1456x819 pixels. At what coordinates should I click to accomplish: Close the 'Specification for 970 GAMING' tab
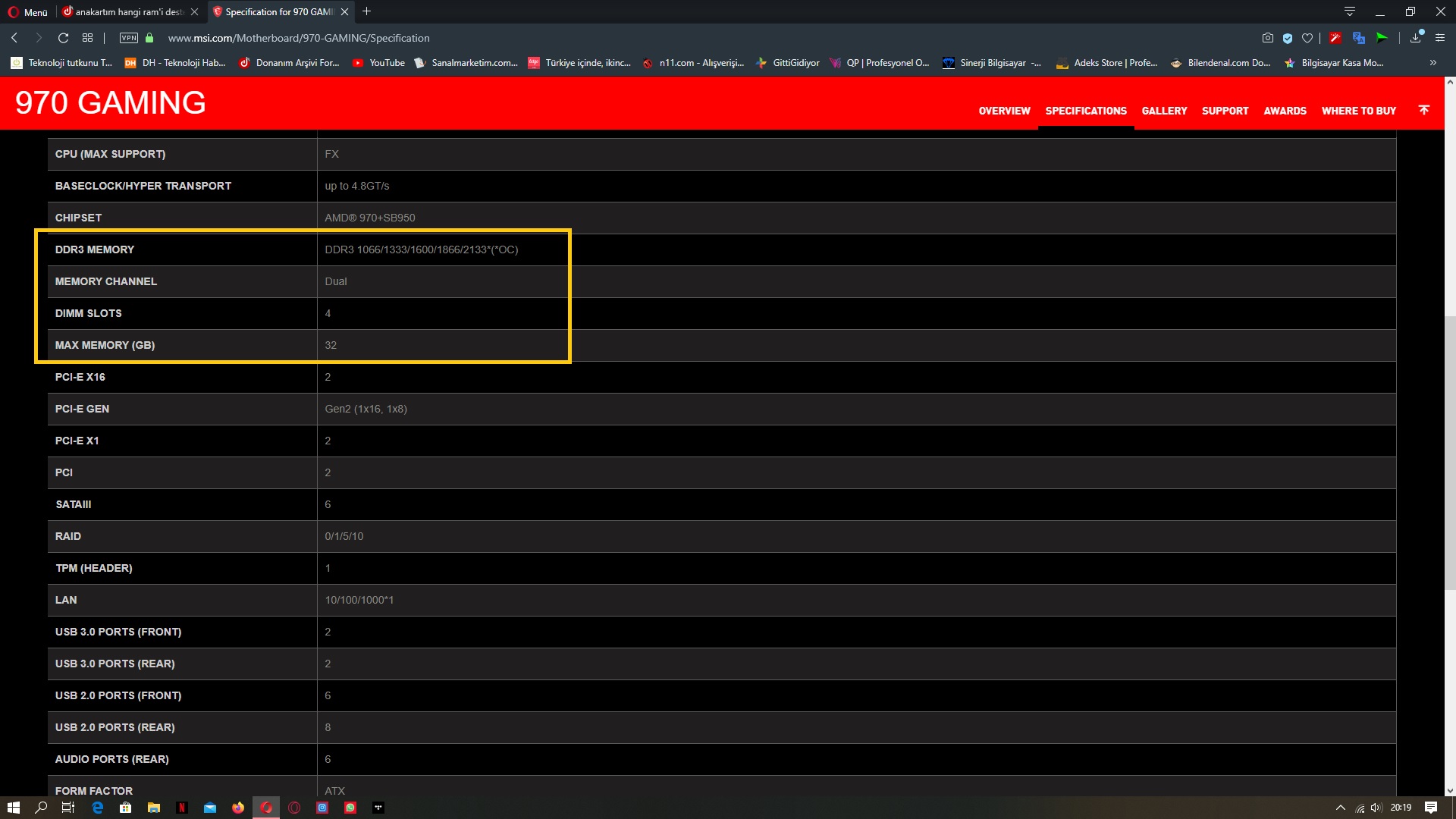coord(345,12)
